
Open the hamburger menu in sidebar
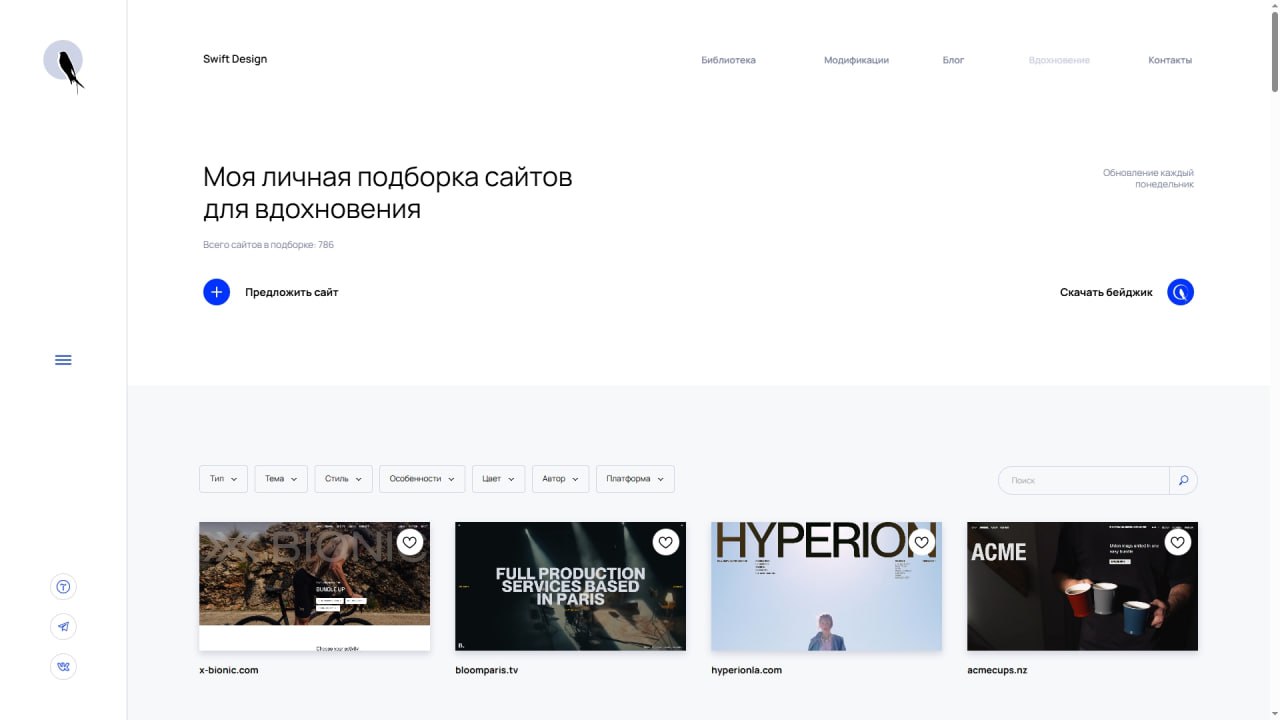click(x=63, y=360)
